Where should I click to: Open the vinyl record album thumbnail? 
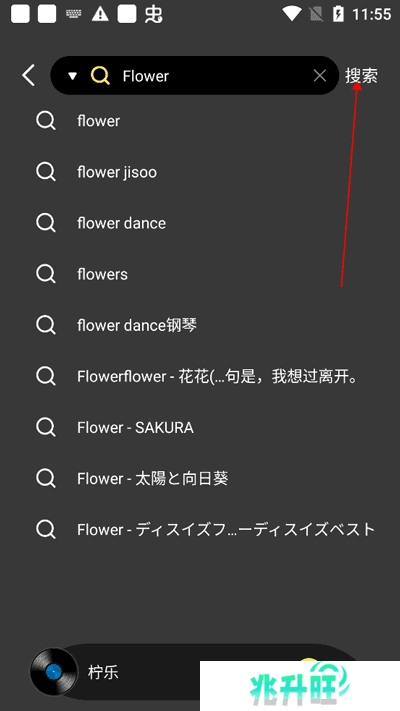[54, 672]
